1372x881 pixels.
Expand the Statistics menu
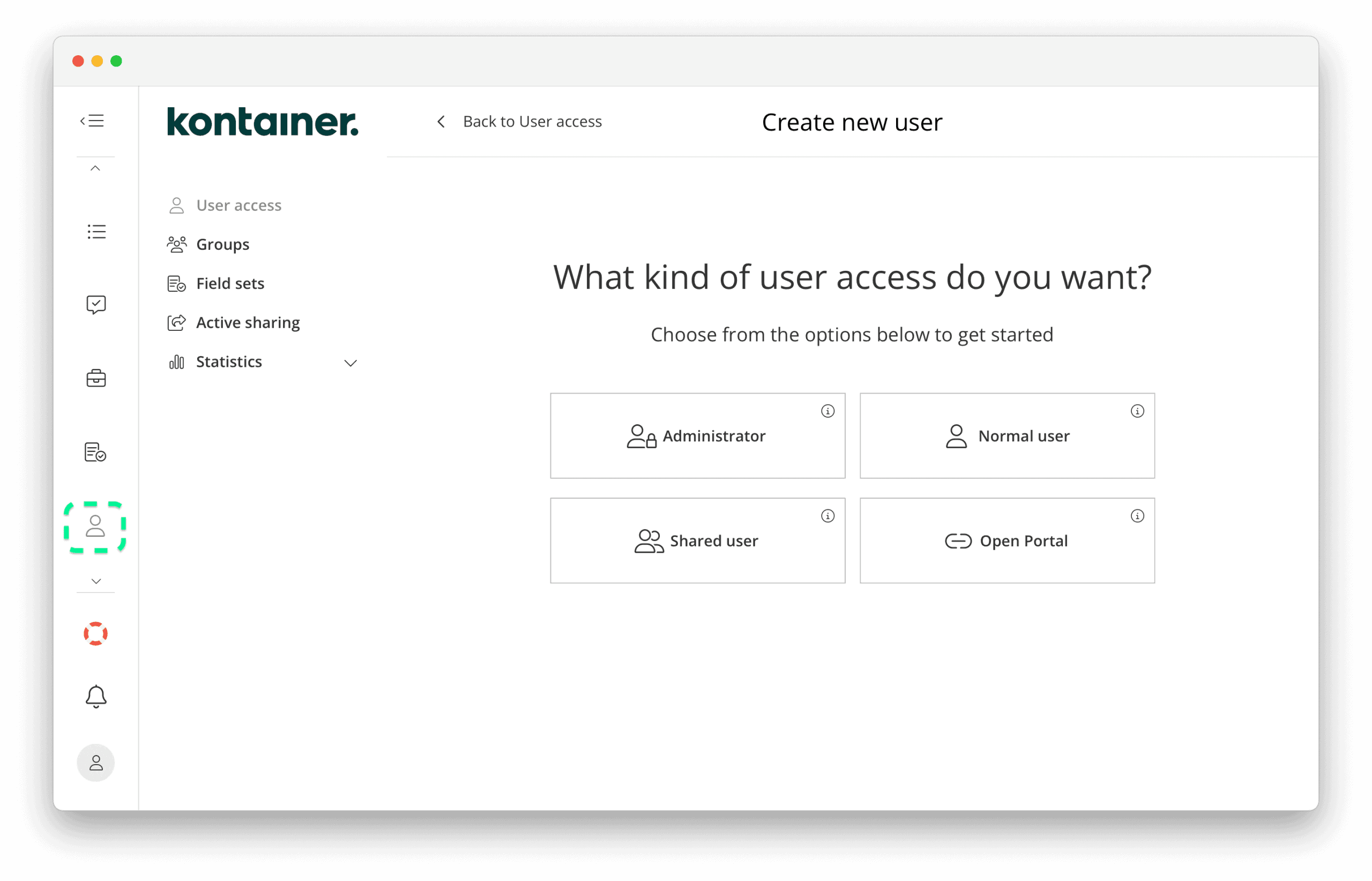(x=351, y=362)
